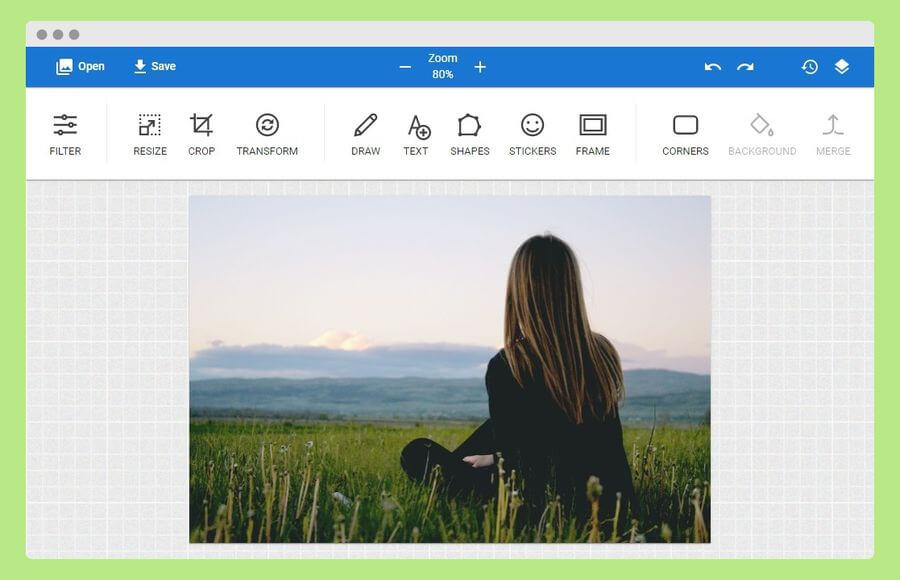Click the 80% zoom value

(x=443, y=75)
